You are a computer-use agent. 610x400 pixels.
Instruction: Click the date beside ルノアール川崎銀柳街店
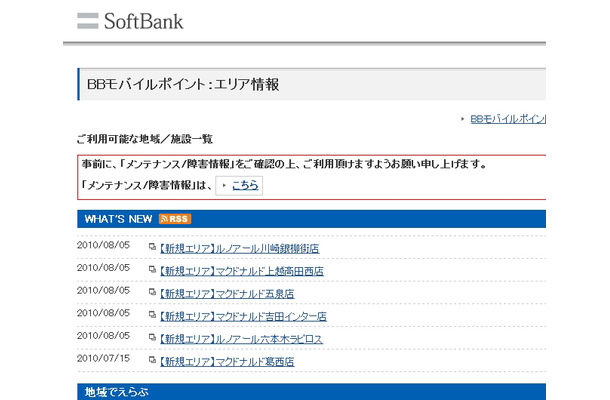click(x=103, y=245)
